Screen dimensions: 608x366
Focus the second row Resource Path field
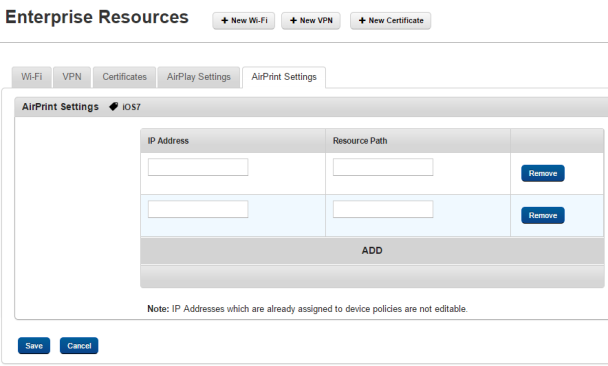pyautogui.click(x=383, y=209)
